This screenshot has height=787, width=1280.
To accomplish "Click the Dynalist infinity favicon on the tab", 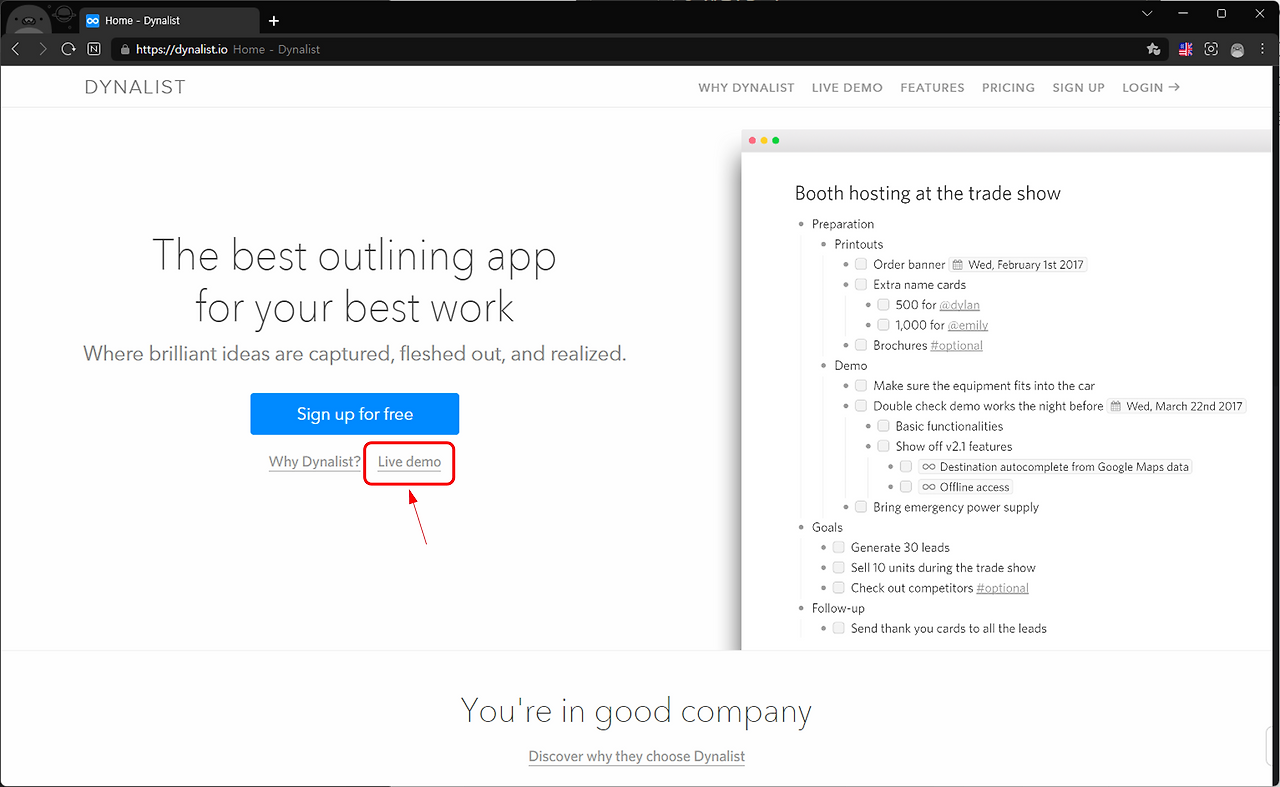I will (x=93, y=20).
